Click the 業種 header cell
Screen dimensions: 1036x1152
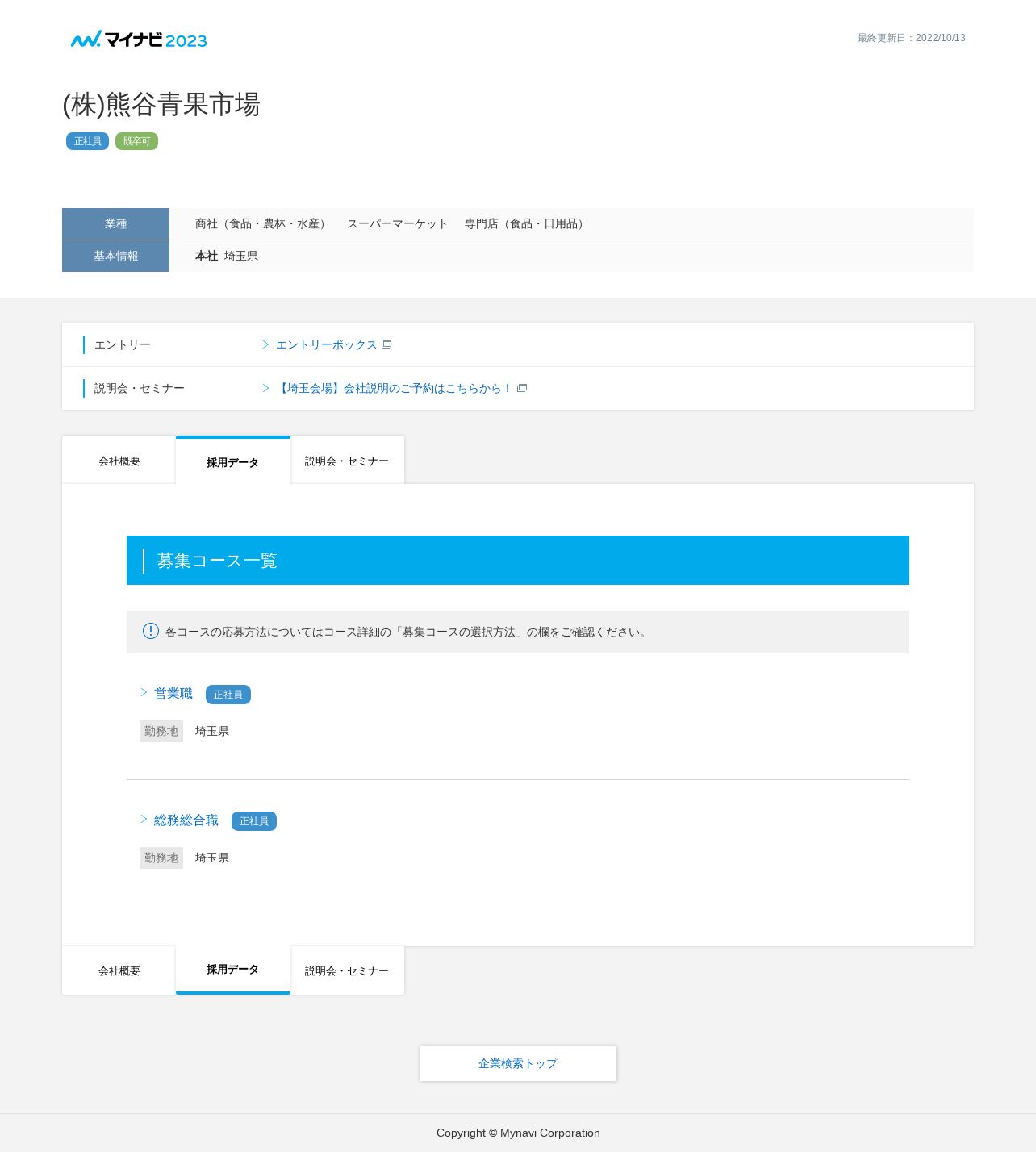tap(115, 223)
